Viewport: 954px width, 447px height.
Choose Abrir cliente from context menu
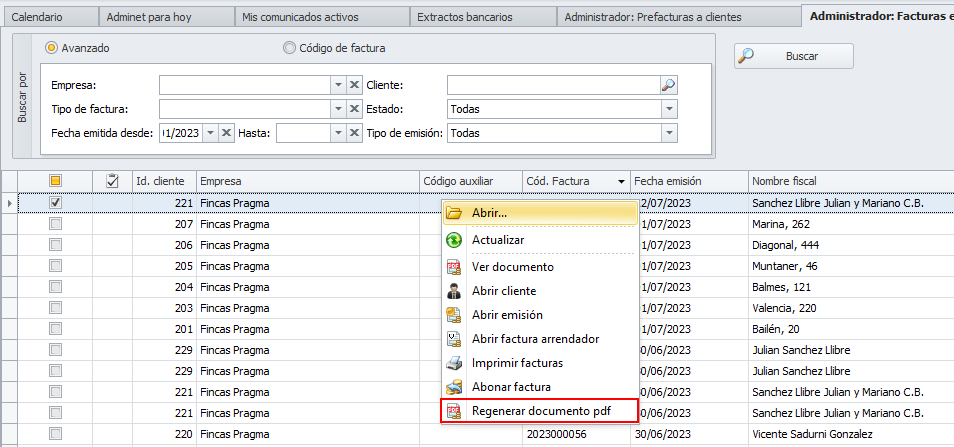click(x=540, y=291)
